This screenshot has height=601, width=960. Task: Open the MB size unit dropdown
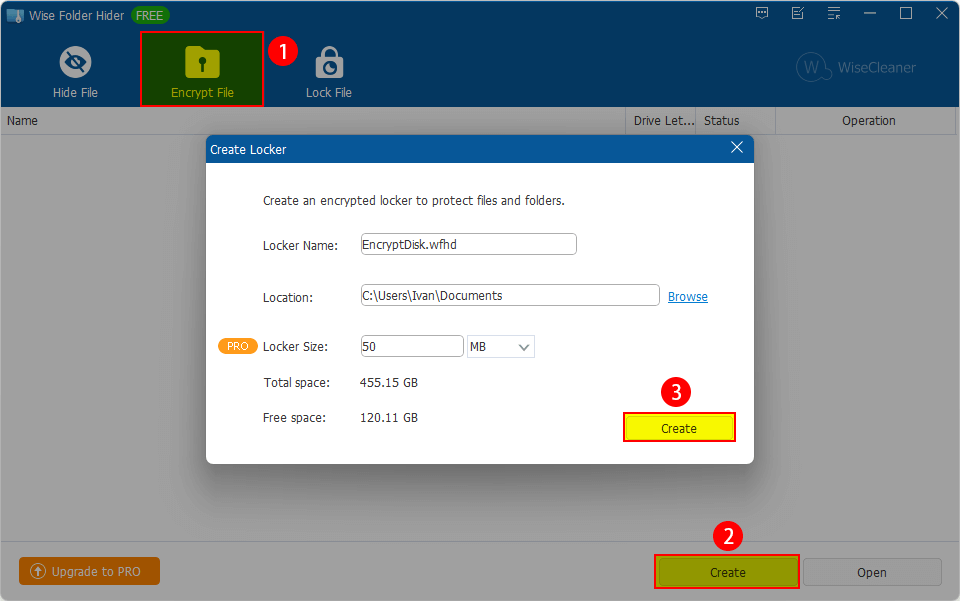501,347
